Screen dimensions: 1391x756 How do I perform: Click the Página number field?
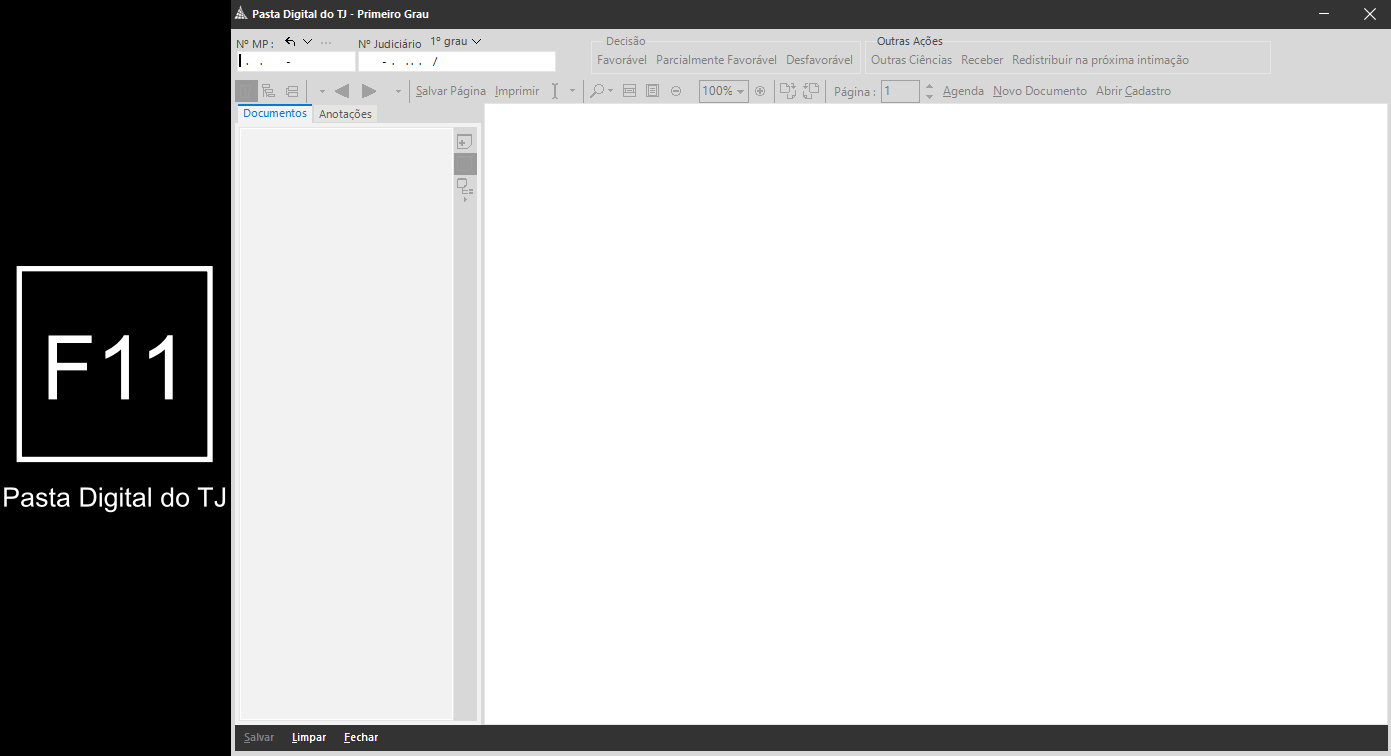point(900,91)
